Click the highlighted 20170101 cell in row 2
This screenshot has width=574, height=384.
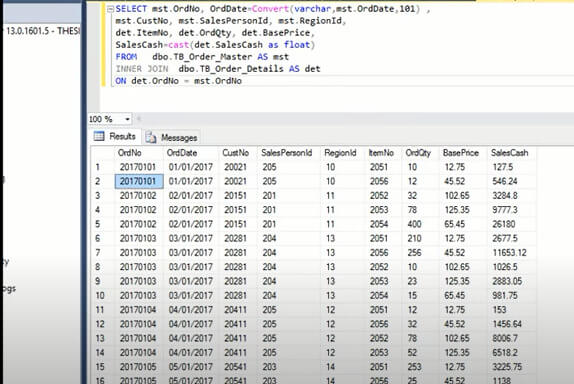tap(139, 182)
